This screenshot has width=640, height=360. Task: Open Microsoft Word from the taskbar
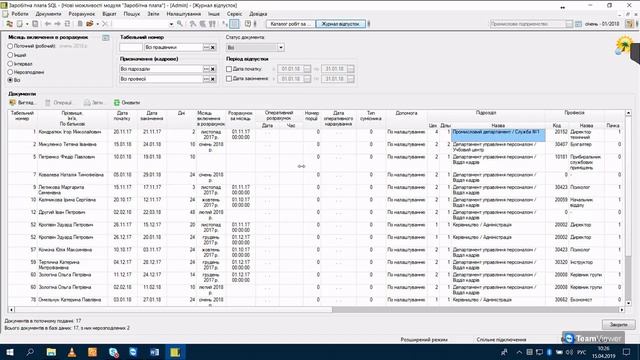click(154, 352)
